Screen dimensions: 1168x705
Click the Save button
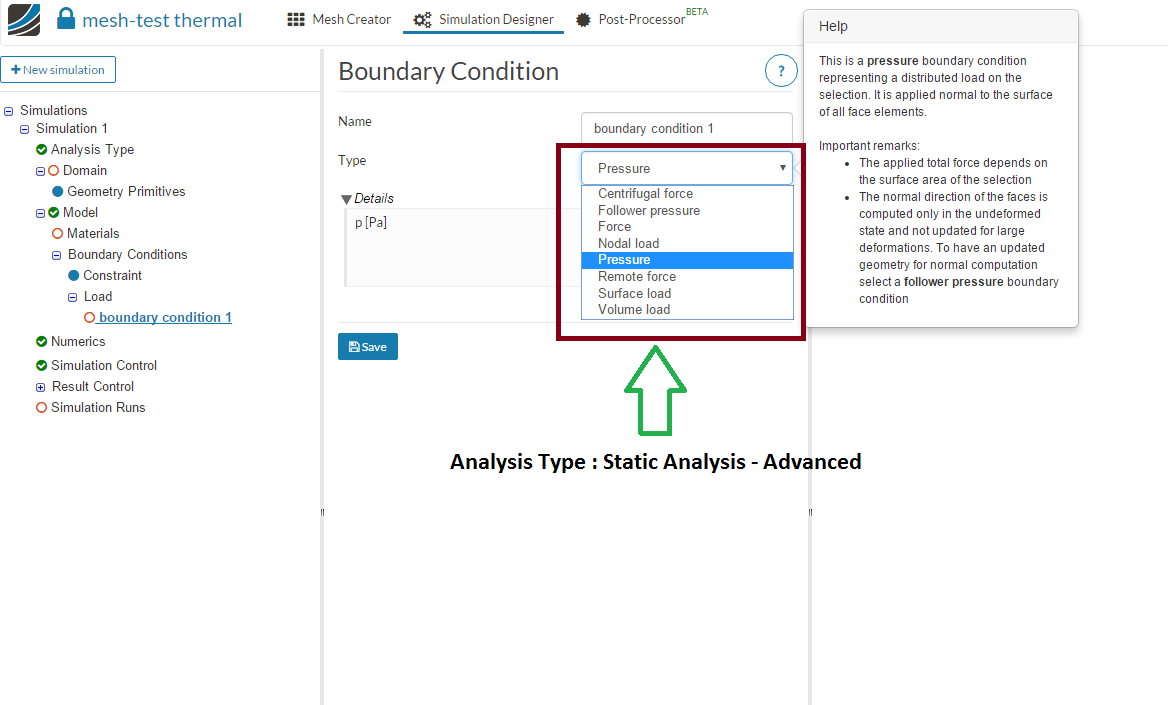coord(368,347)
